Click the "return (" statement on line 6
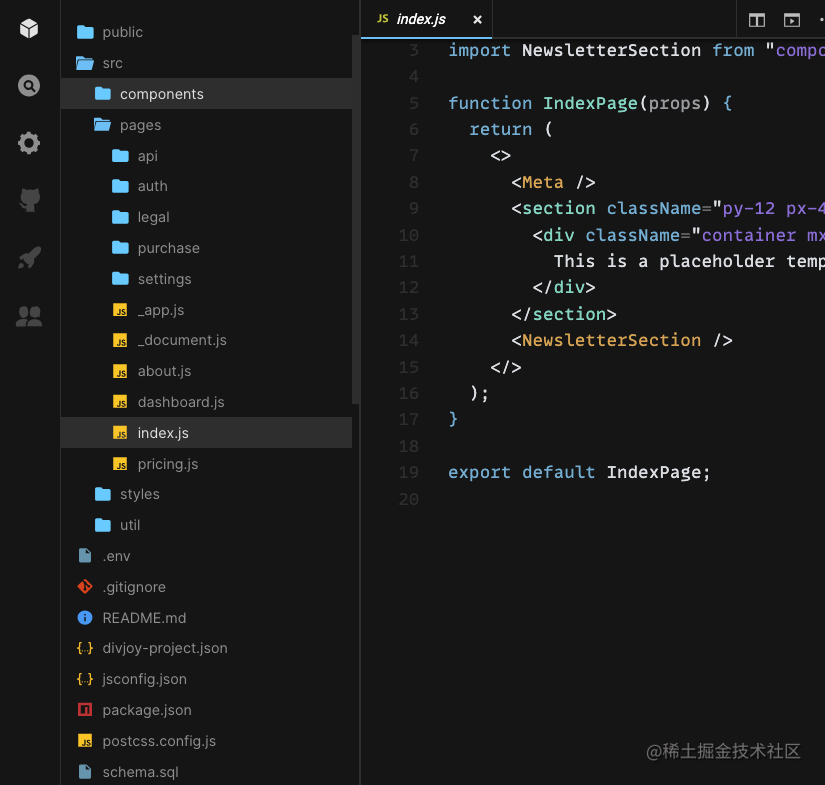The height and width of the screenshot is (785, 825). [511, 129]
